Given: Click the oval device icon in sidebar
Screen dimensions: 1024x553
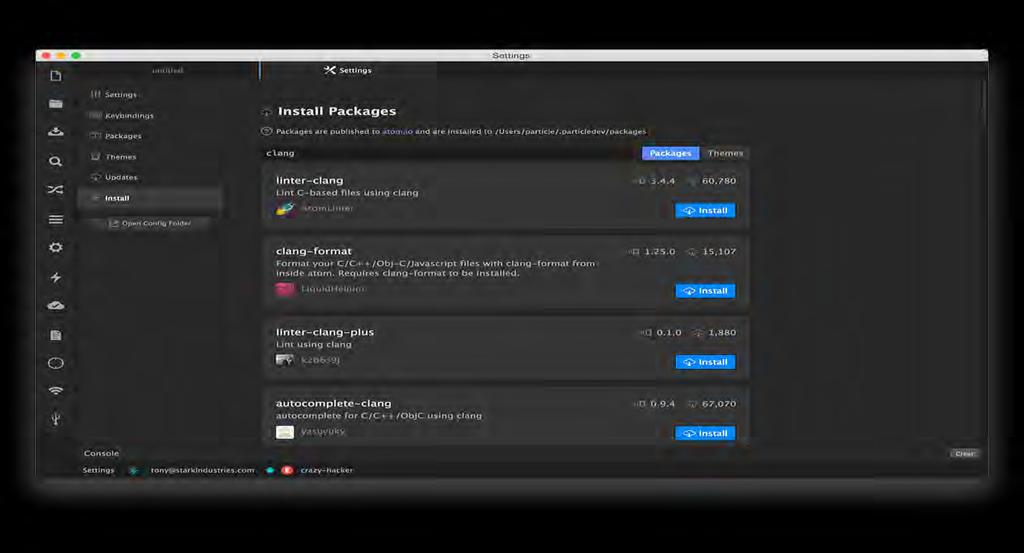Looking at the screenshot, I should 56,363.
